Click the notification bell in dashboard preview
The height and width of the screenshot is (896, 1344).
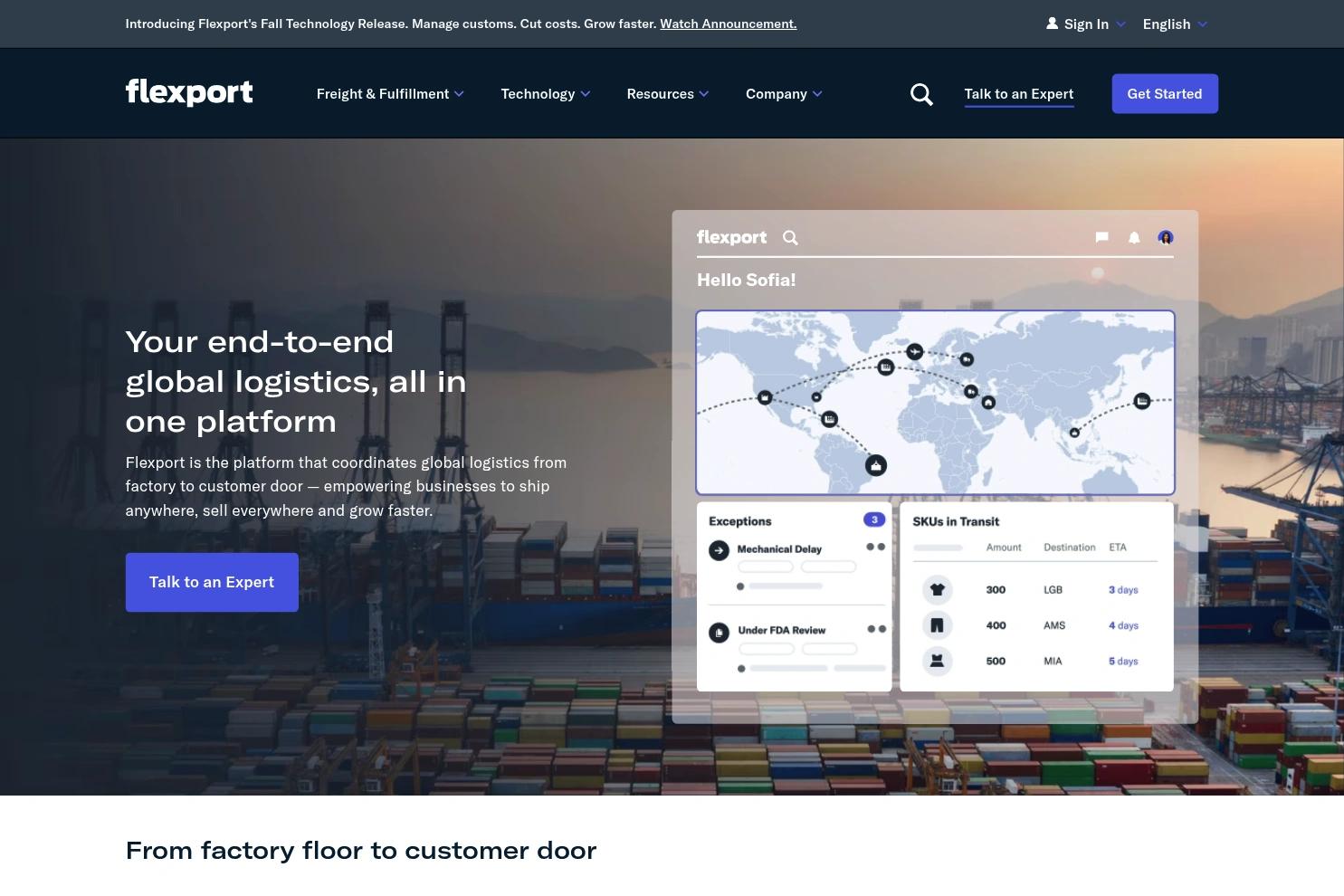tap(1134, 237)
